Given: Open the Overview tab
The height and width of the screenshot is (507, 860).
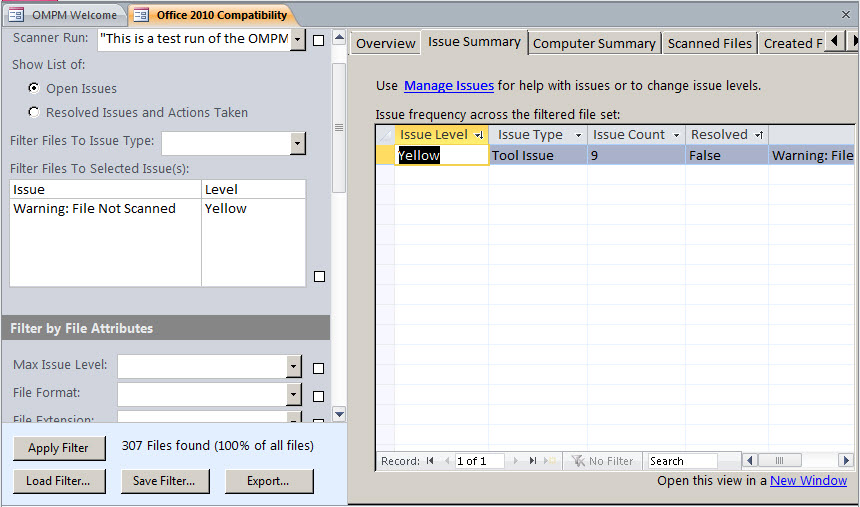Looking at the screenshot, I should [386, 43].
